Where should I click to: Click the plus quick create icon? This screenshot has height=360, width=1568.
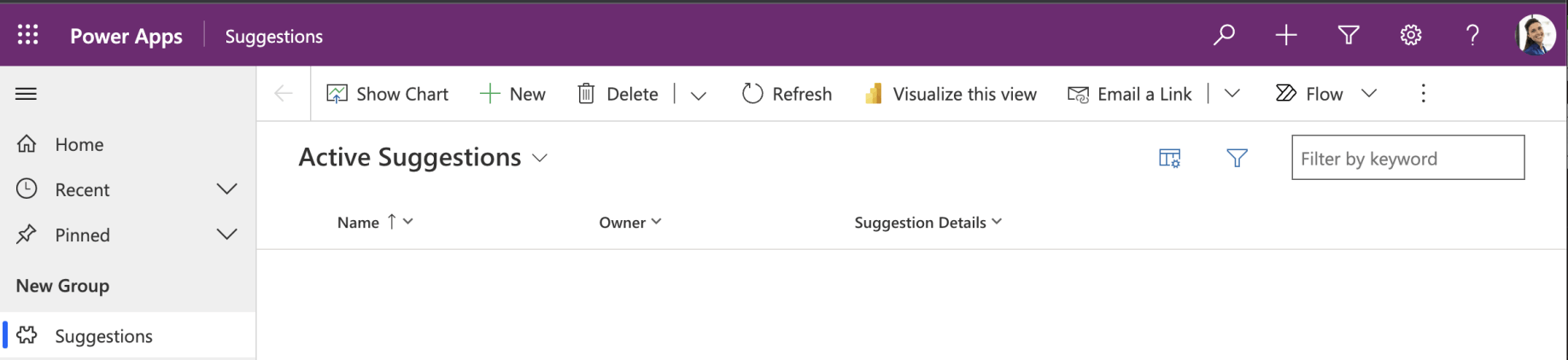1286,35
